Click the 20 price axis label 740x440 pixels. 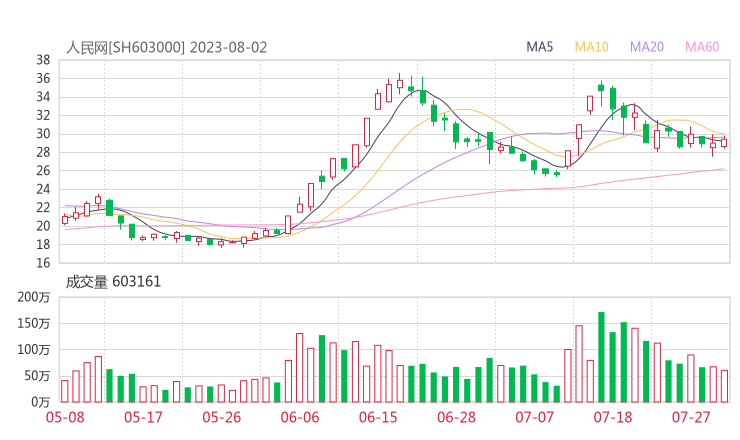[x=43, y=226]
